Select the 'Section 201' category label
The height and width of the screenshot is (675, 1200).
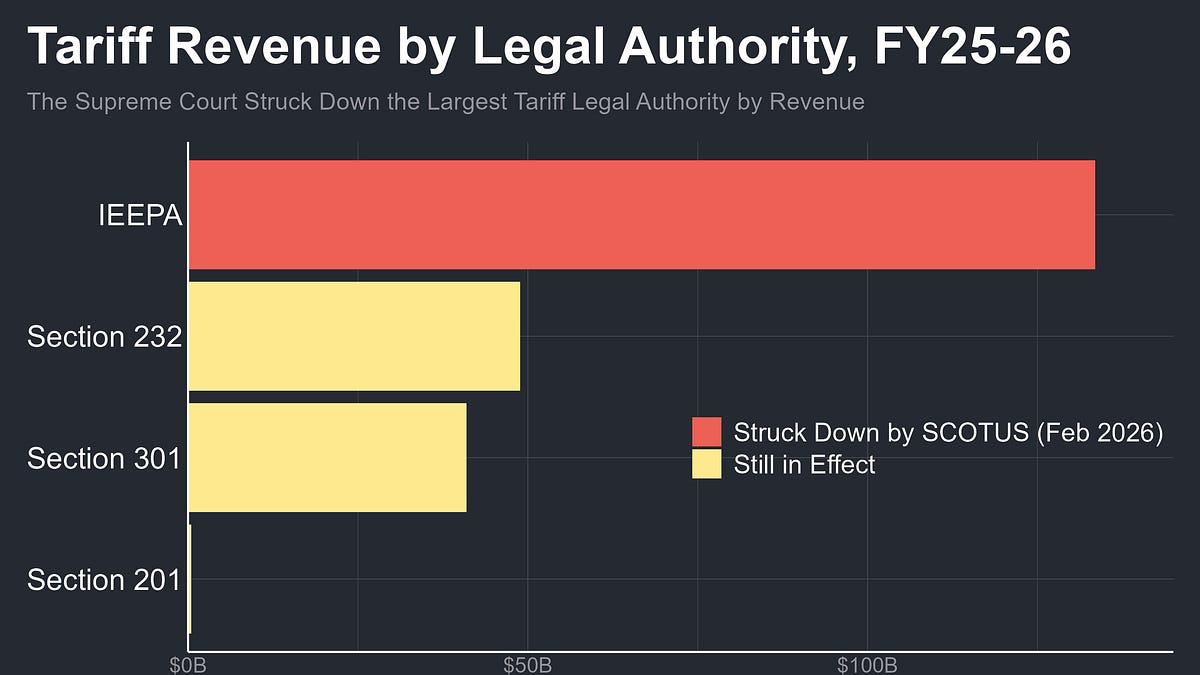point(104,580)
